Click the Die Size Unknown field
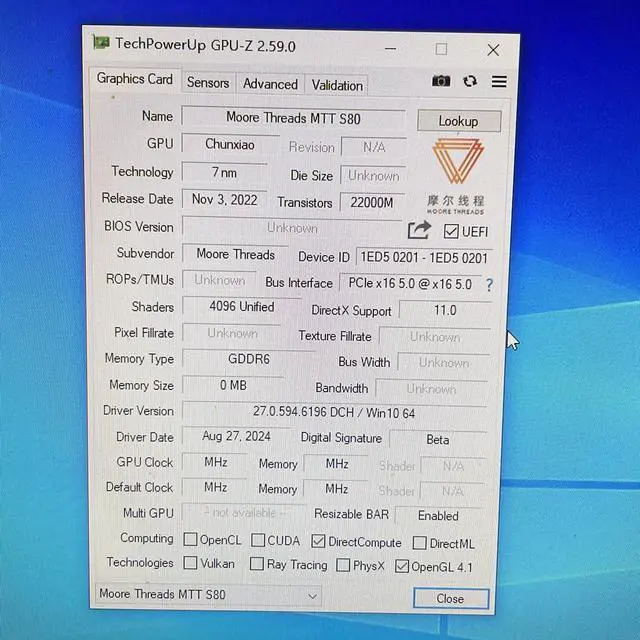Screen dimensions: 640x640 coord(373,176)
